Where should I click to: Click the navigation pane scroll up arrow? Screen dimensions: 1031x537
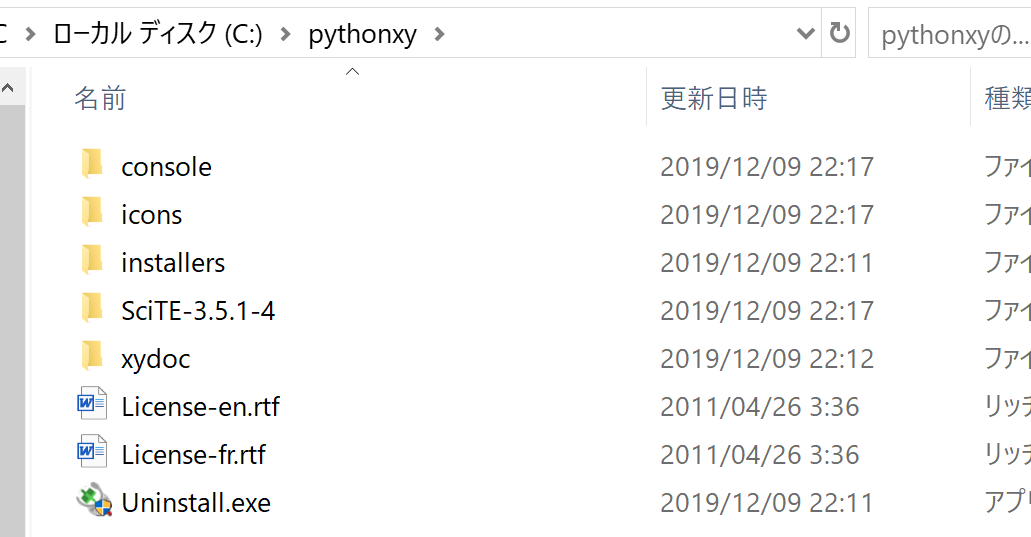[8, 87]
